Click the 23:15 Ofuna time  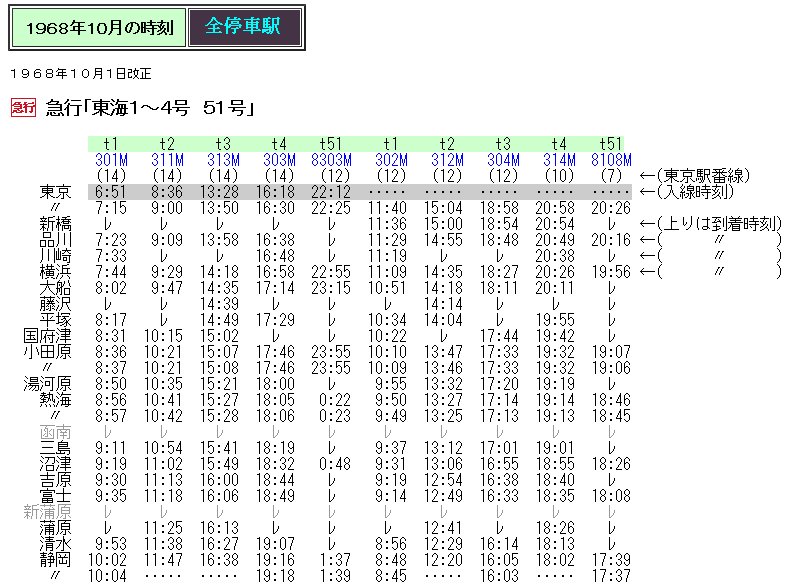pos(331,288)
